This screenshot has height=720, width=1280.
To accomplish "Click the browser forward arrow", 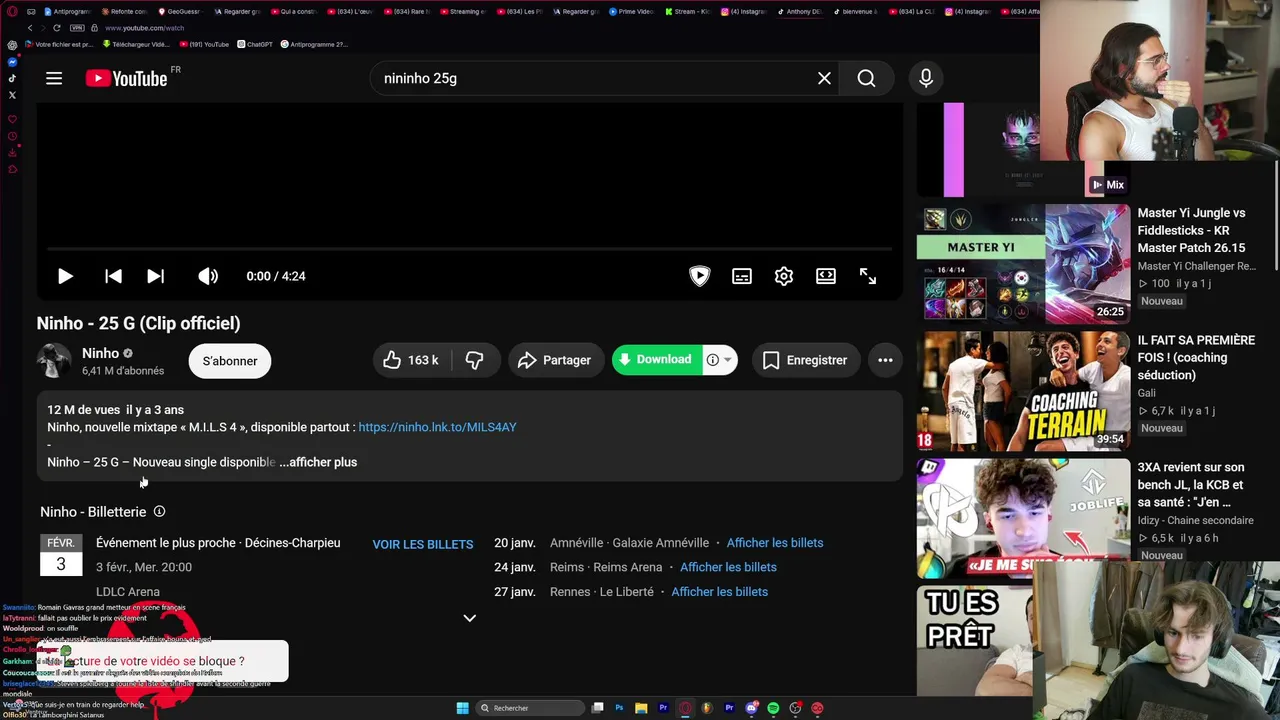I will pyautogui.click(x=44, y=28).
